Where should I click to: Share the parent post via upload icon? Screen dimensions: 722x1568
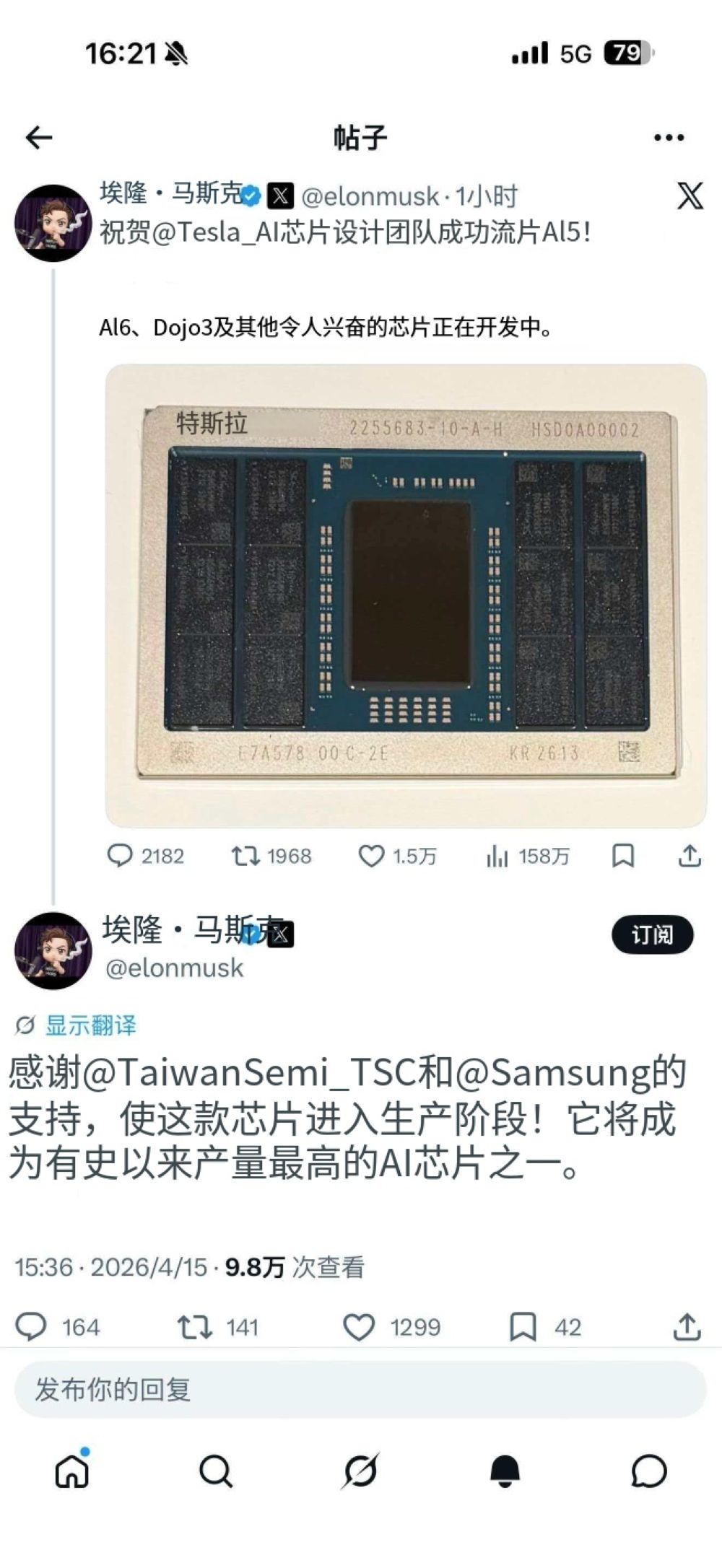pos(690,856)
